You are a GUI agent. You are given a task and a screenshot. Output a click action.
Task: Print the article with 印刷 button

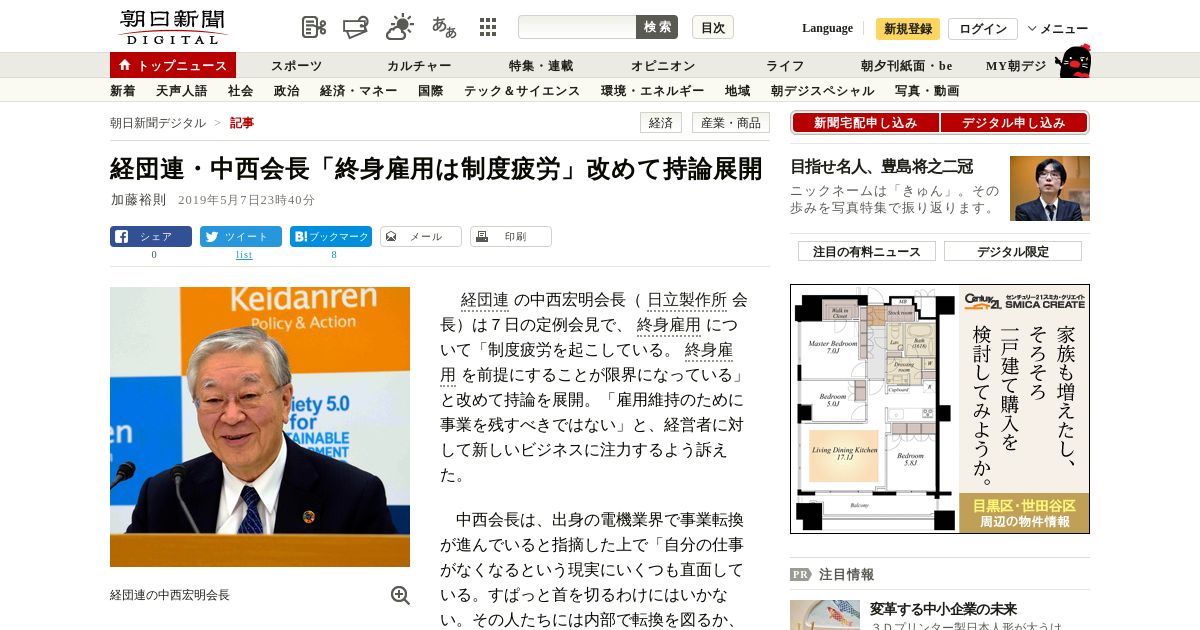click(x=511, y=237)
